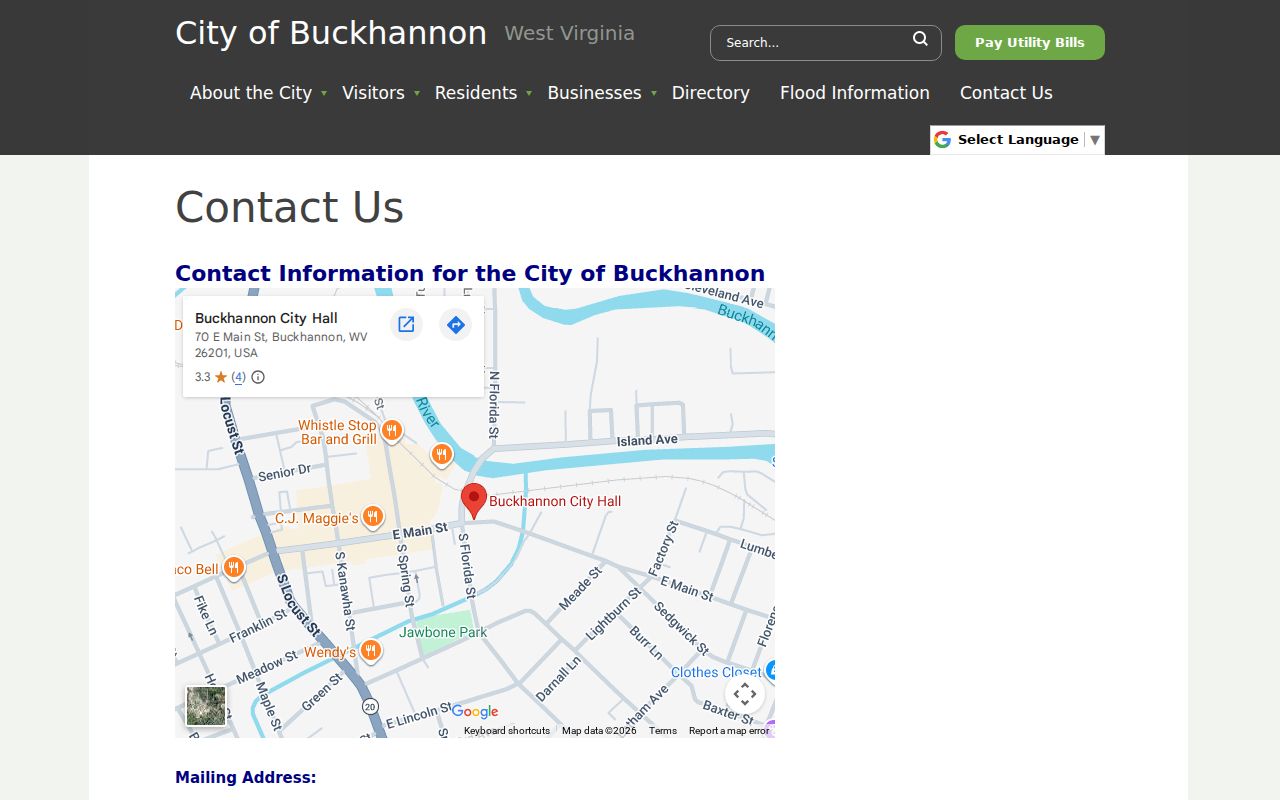The image size is (1280, 800).
Task: Go to the Directory page
Action: tap(711, 92)
